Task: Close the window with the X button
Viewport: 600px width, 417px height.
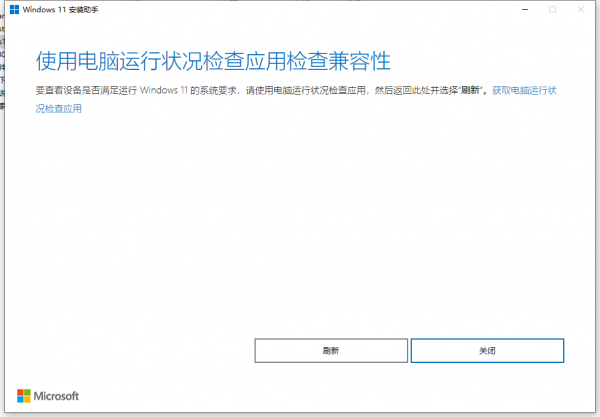Action: tap(580, 10)
